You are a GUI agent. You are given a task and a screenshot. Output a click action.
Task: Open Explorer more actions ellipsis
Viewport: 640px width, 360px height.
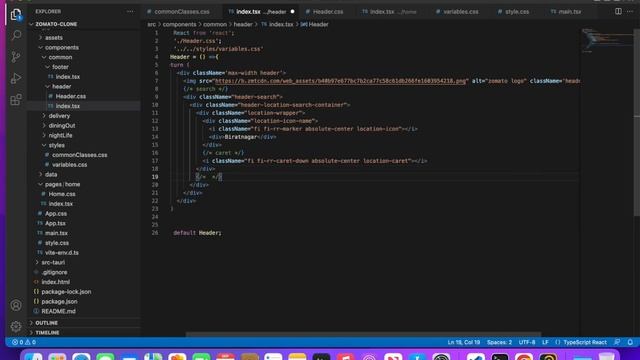click(130, 11)
